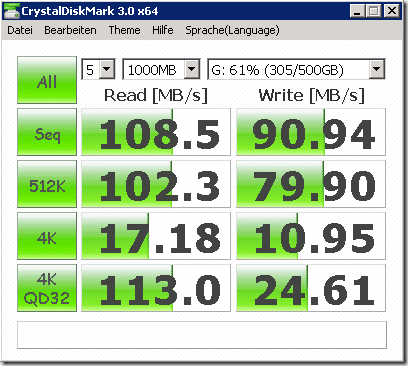
Task: Expand the drive dropdown showing G: 61%
Action: (x=376, y=69)
